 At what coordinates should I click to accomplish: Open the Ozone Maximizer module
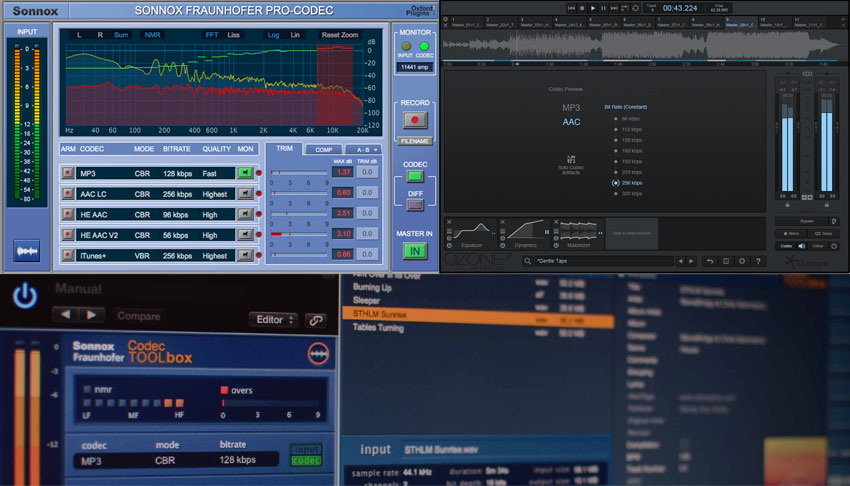pos(578,234)
